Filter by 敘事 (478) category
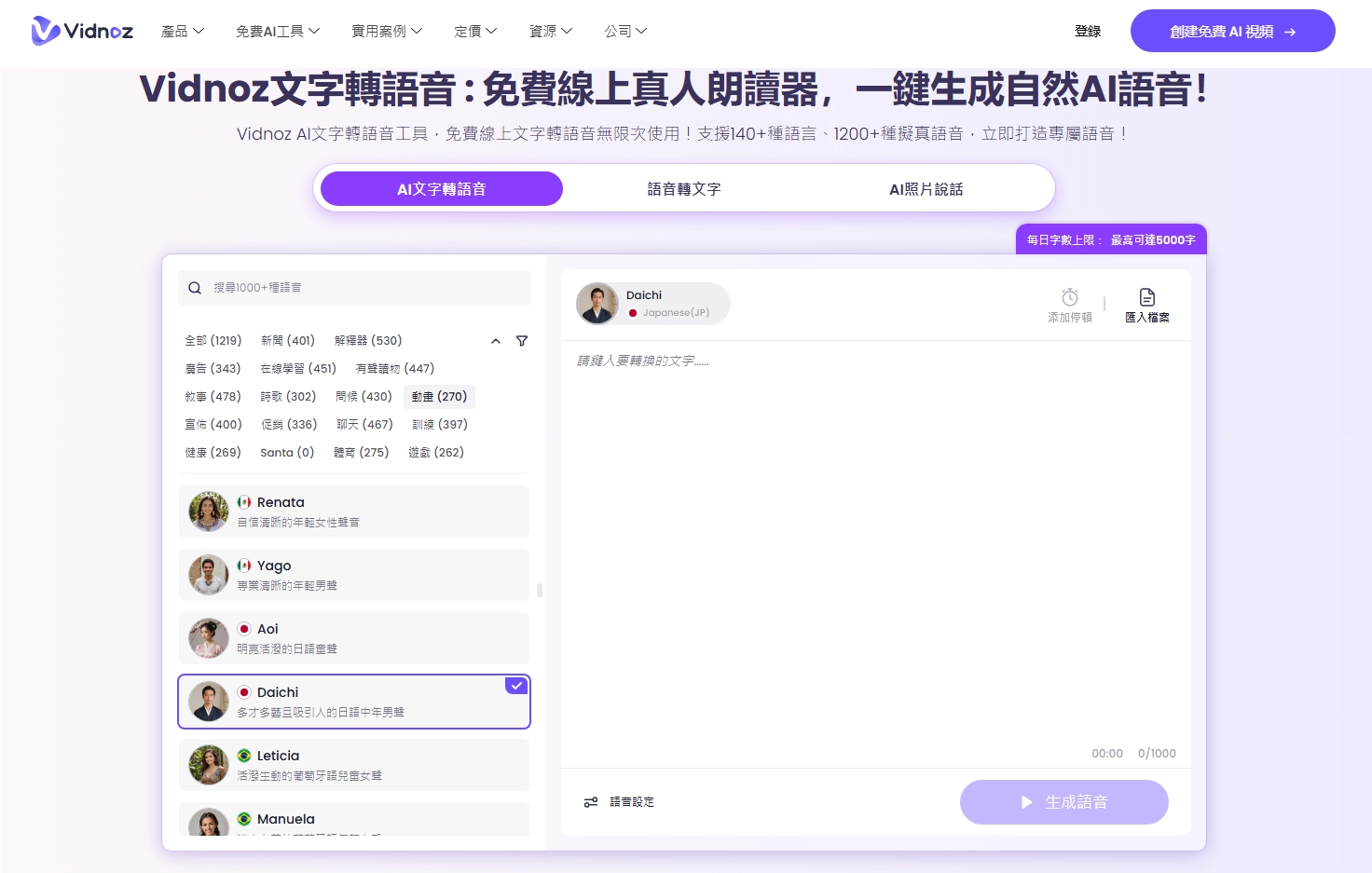Screen dimensions: 1372x873 coord(213,397)
